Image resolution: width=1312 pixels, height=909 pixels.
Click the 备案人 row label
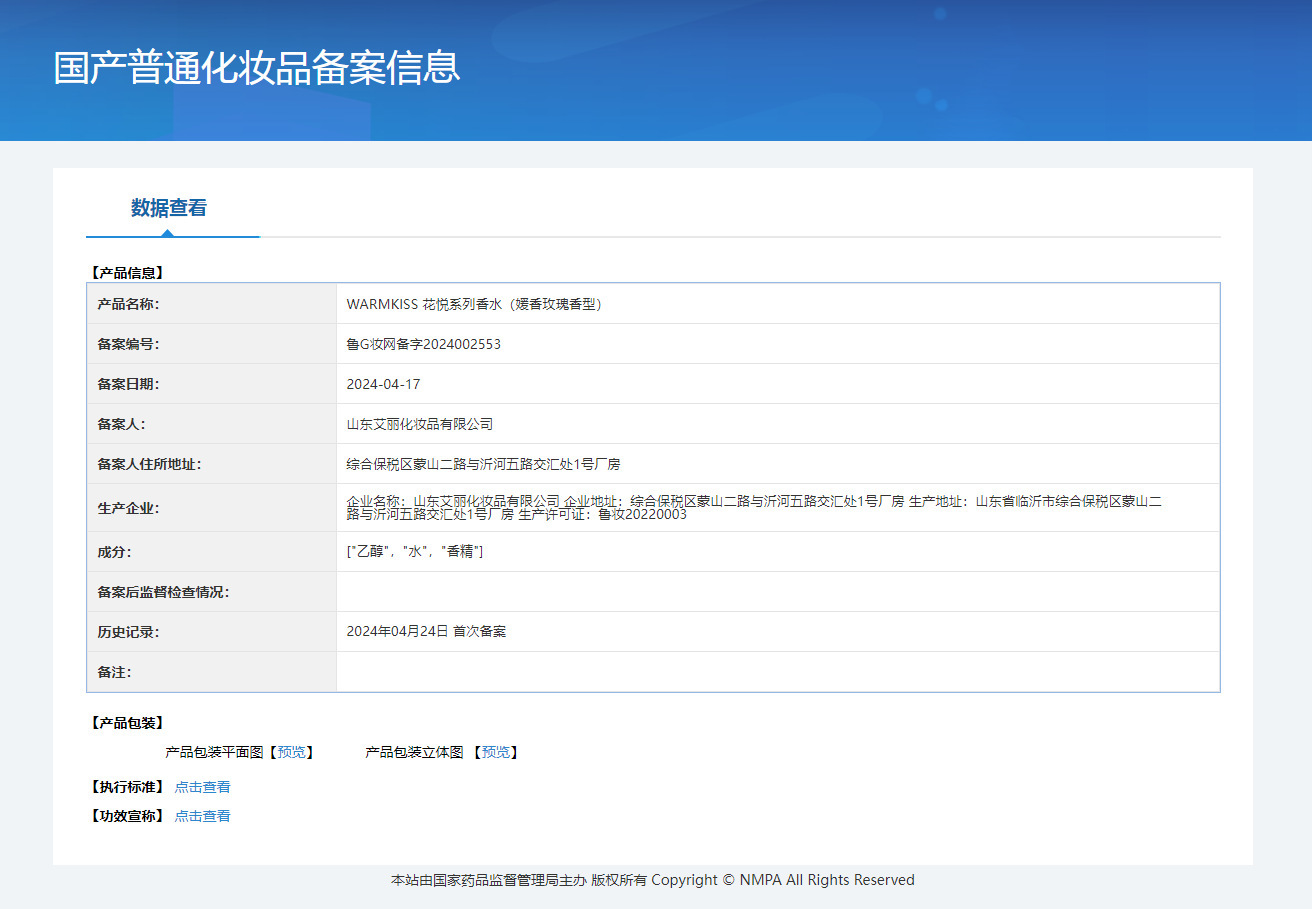121,424
